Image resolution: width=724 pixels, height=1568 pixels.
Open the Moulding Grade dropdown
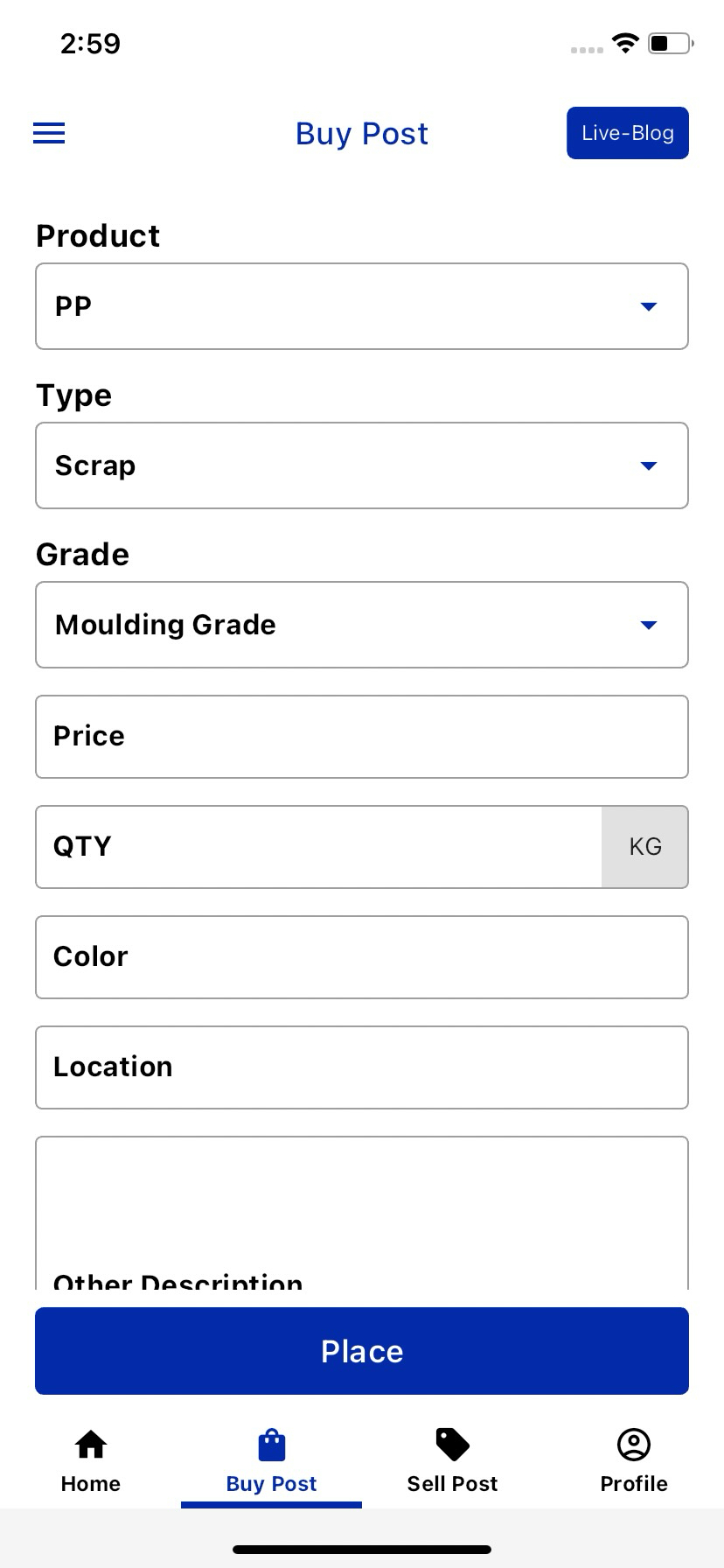point(362,625)
